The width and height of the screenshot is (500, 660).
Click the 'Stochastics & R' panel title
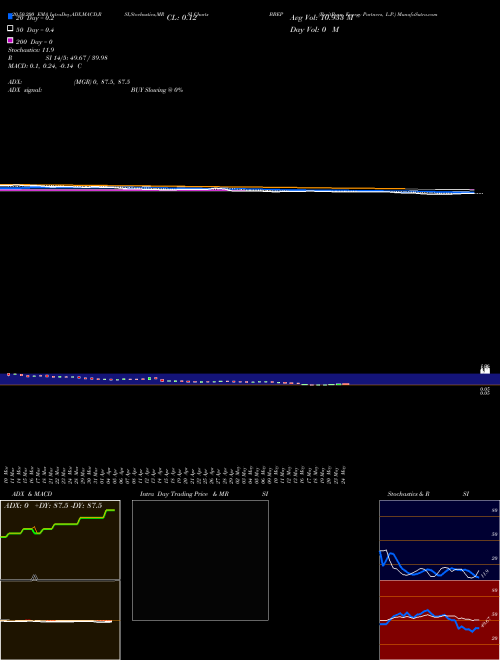click(408, 494)
